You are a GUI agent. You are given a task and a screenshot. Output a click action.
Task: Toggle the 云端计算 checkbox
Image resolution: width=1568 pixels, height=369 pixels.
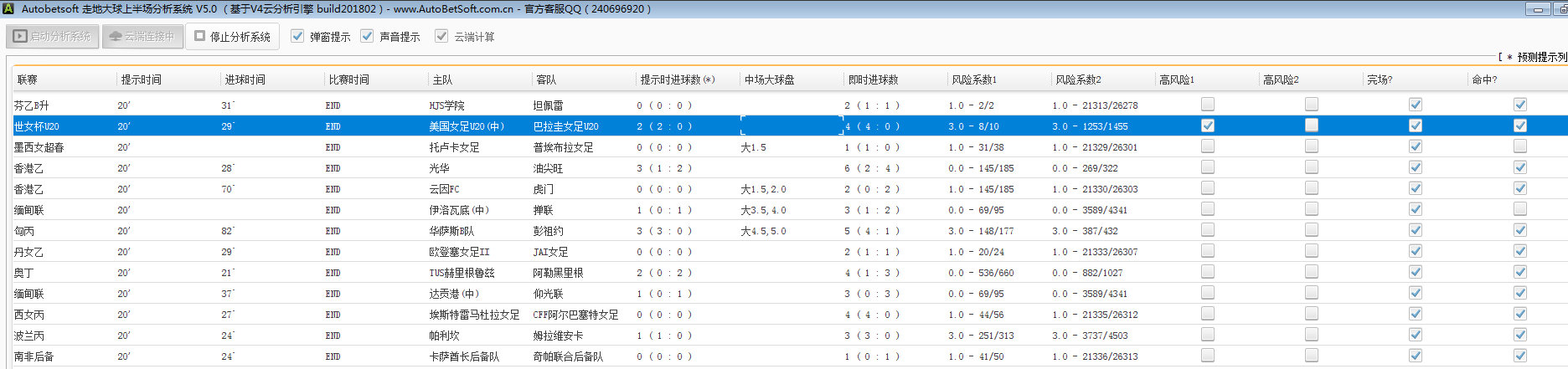point(441,36)
